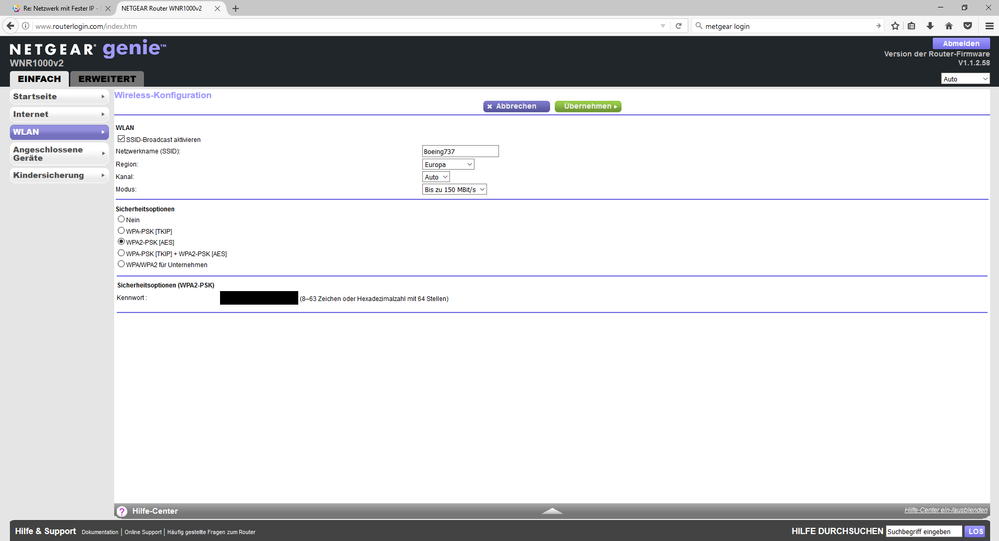
Task: Open the Pocket icon in toolbar
Action: 968,26
